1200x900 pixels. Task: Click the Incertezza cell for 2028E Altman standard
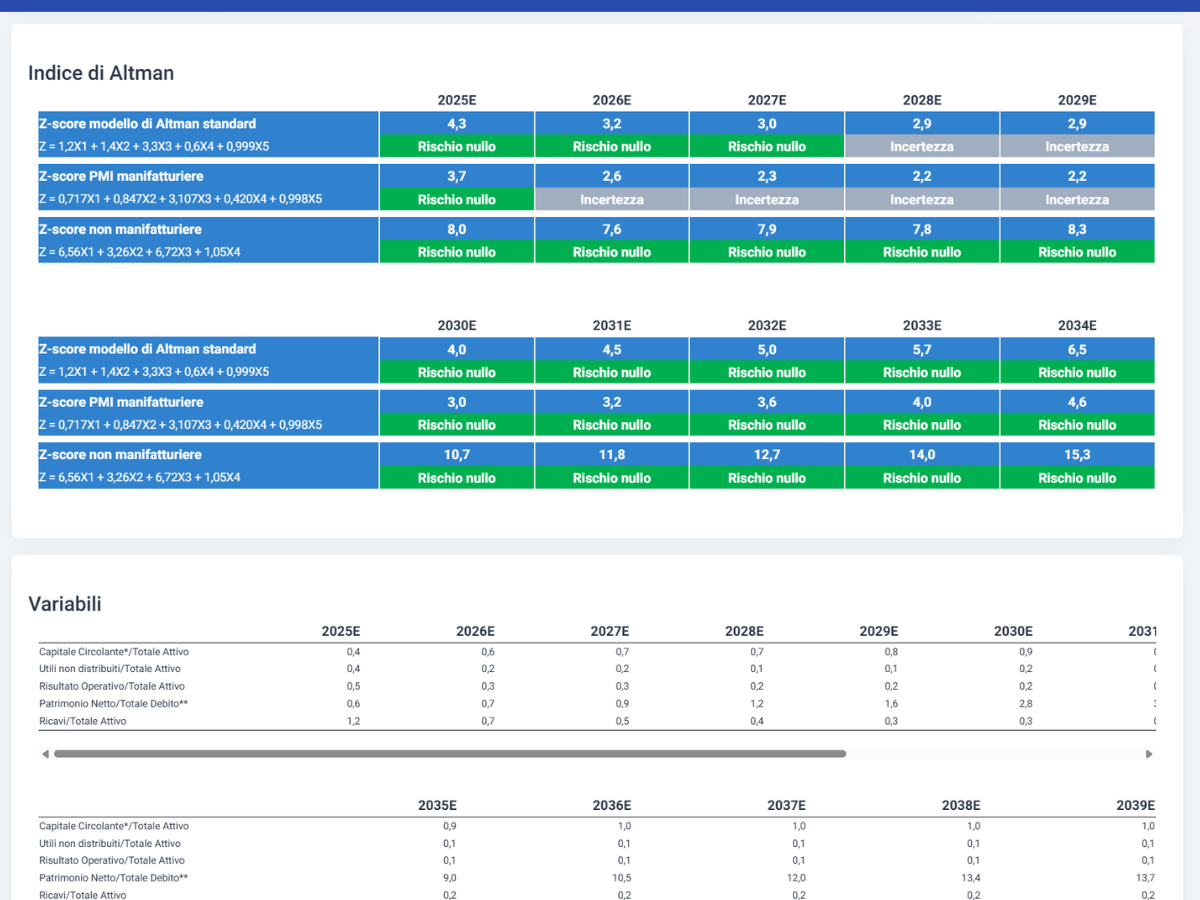click(922, 146)
